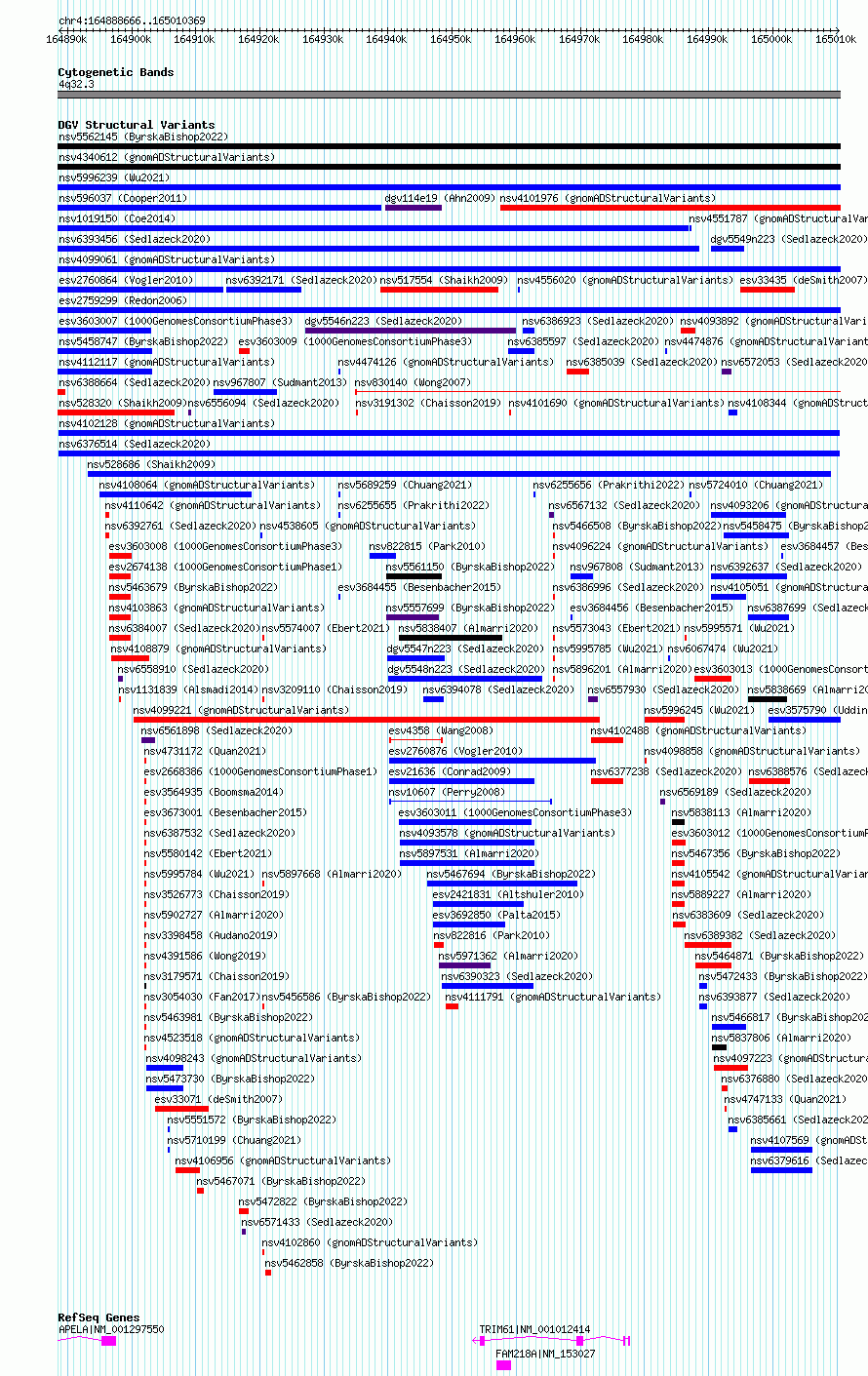Select nsv528320 (Shaikh2009) red bar
868x1376 pixels.
pyautogui.click(x=116, y=413)
